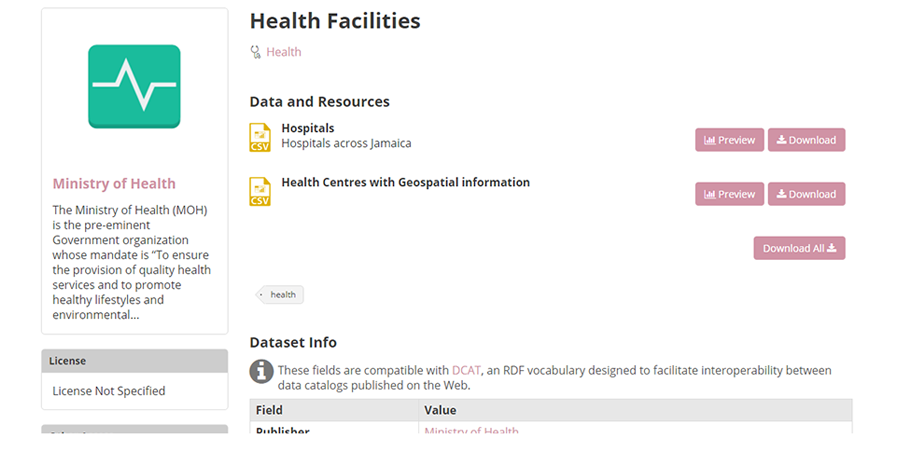The image size is (900, 475).
Task: Open the DCAT vocabulary link
Action: 466,371
